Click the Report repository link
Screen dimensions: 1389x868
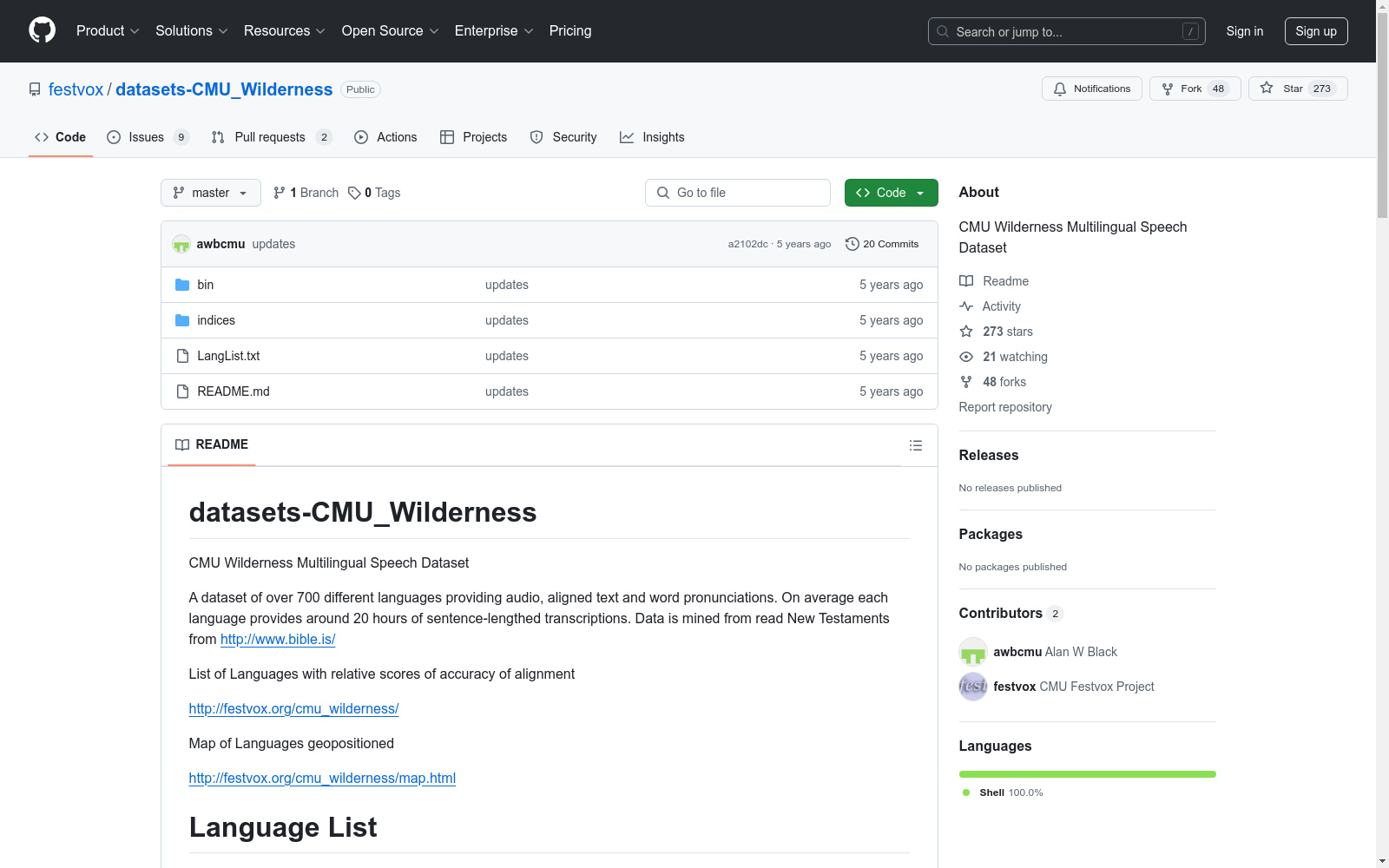[x=1005, y=407]
